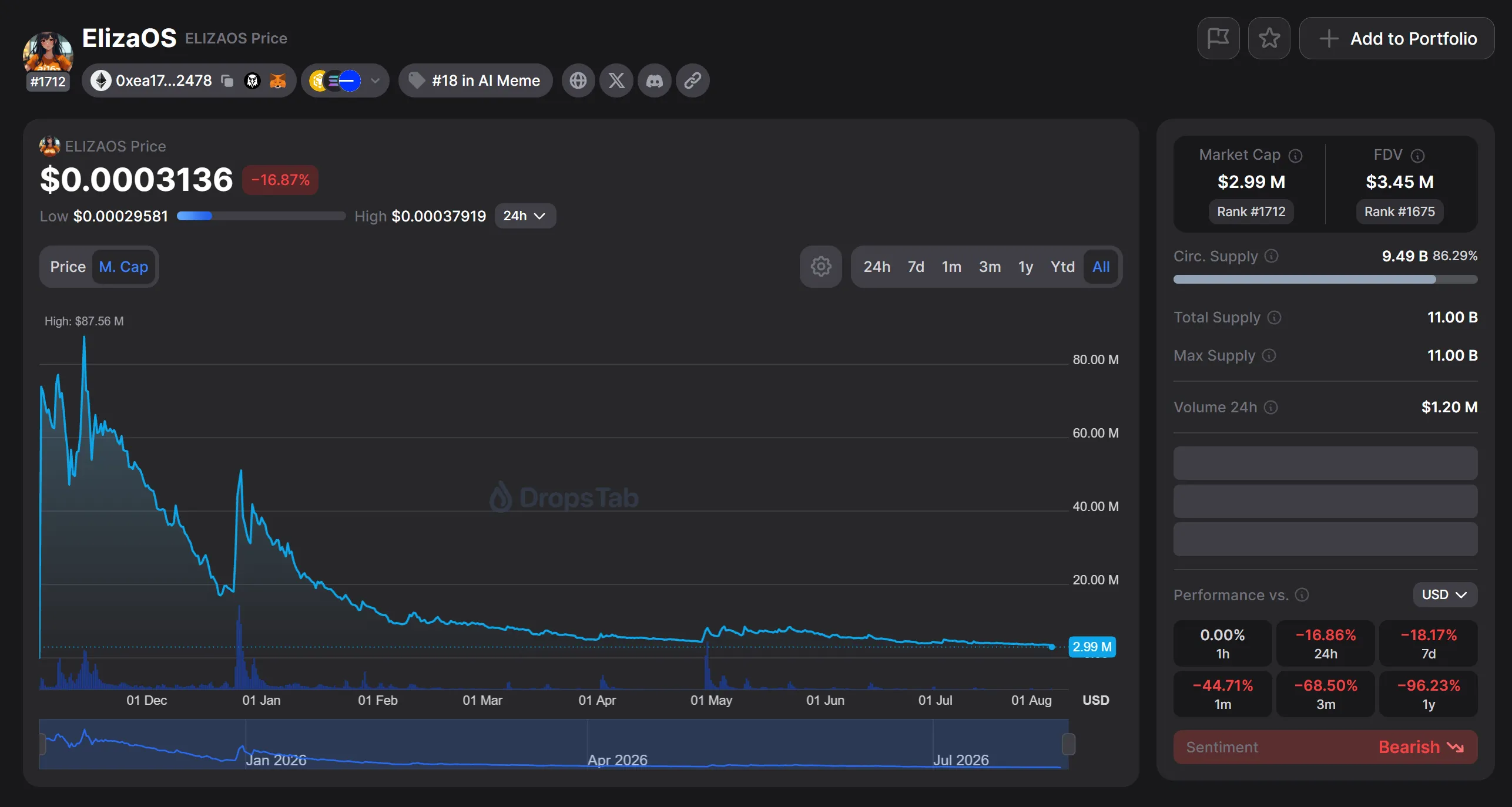Expand the other chains dropdown chevron

[x=376, y=80]
